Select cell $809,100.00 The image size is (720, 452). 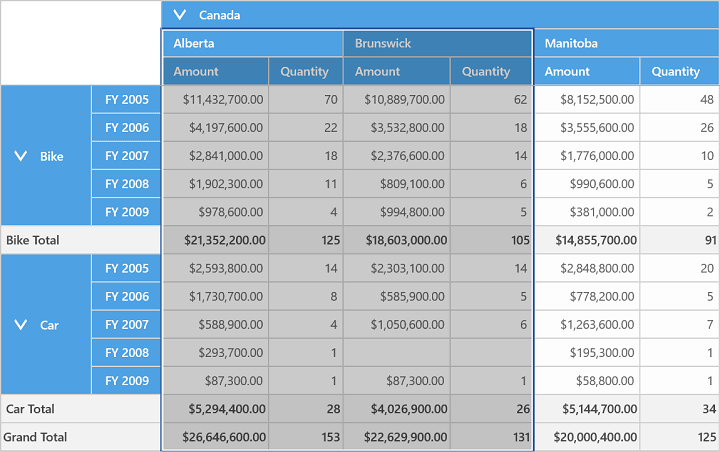(397, 184)
